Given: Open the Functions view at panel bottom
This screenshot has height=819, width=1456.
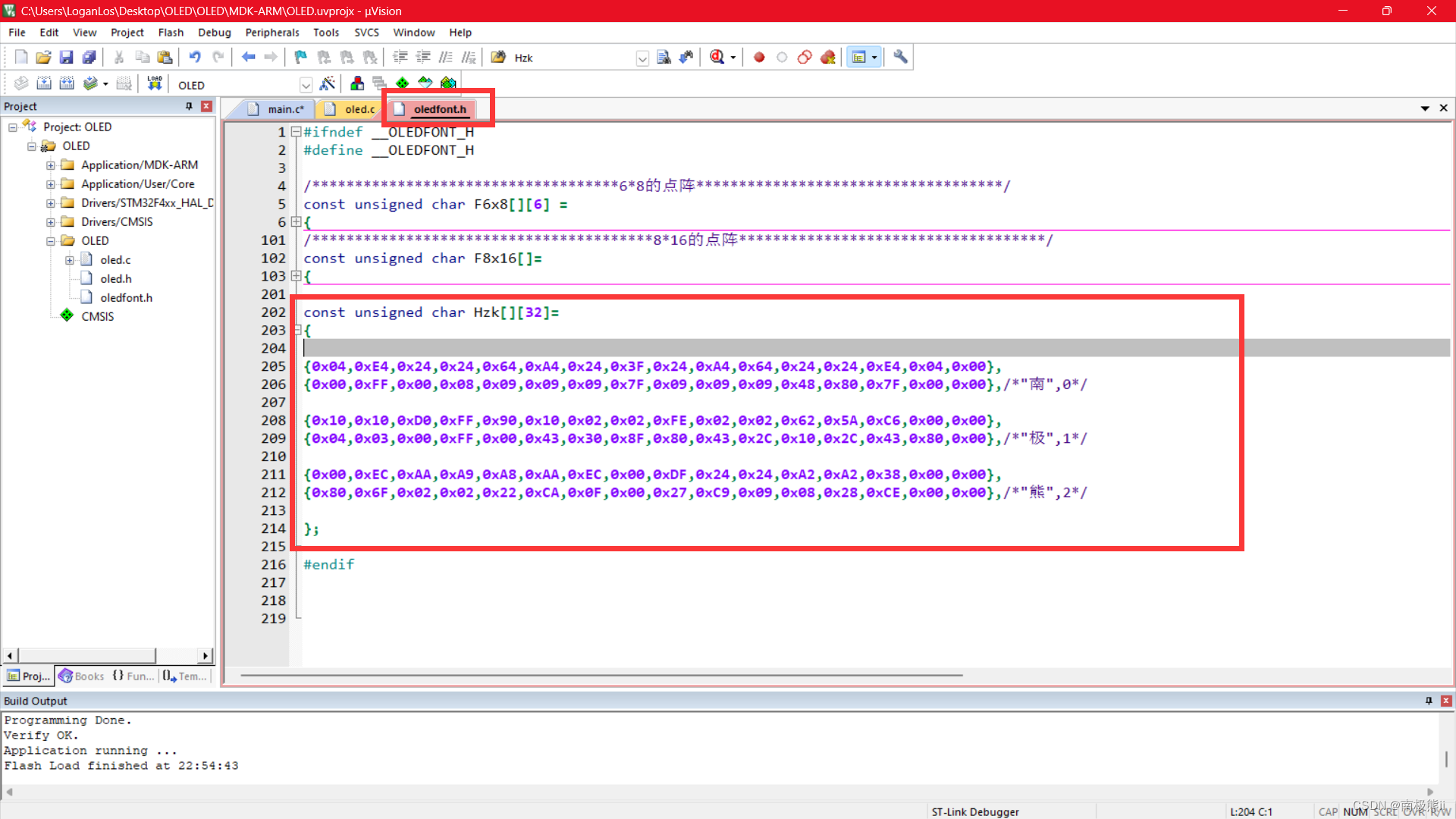Looking at the screenshot, I should 133,676.
